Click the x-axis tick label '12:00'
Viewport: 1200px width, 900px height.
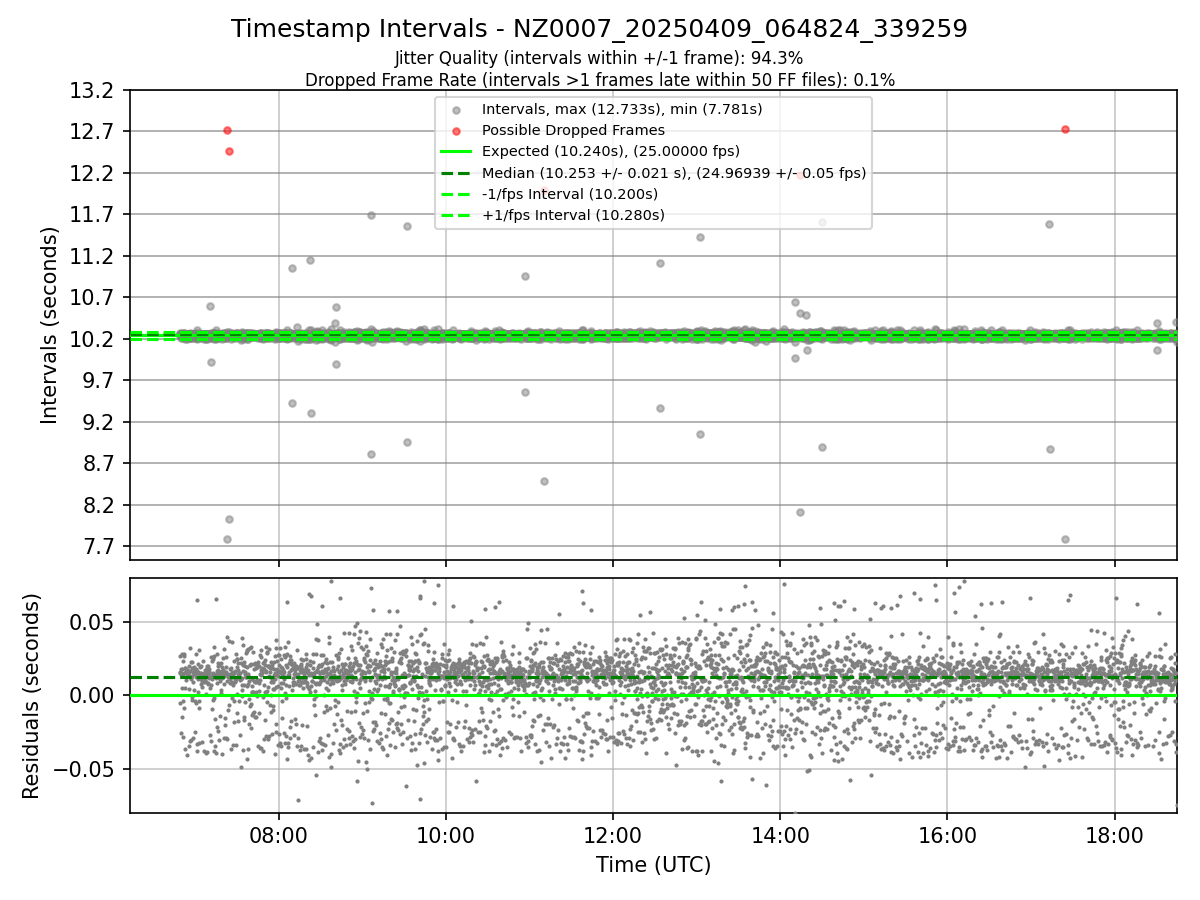[x=613, y=834]
